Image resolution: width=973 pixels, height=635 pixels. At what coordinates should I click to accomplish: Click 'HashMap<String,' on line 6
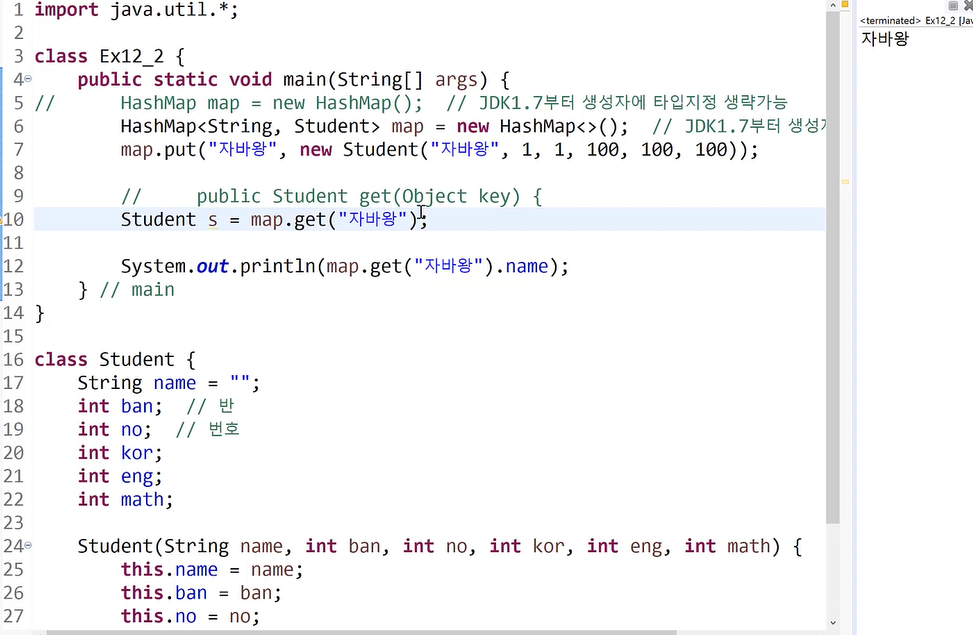(200, 127)
